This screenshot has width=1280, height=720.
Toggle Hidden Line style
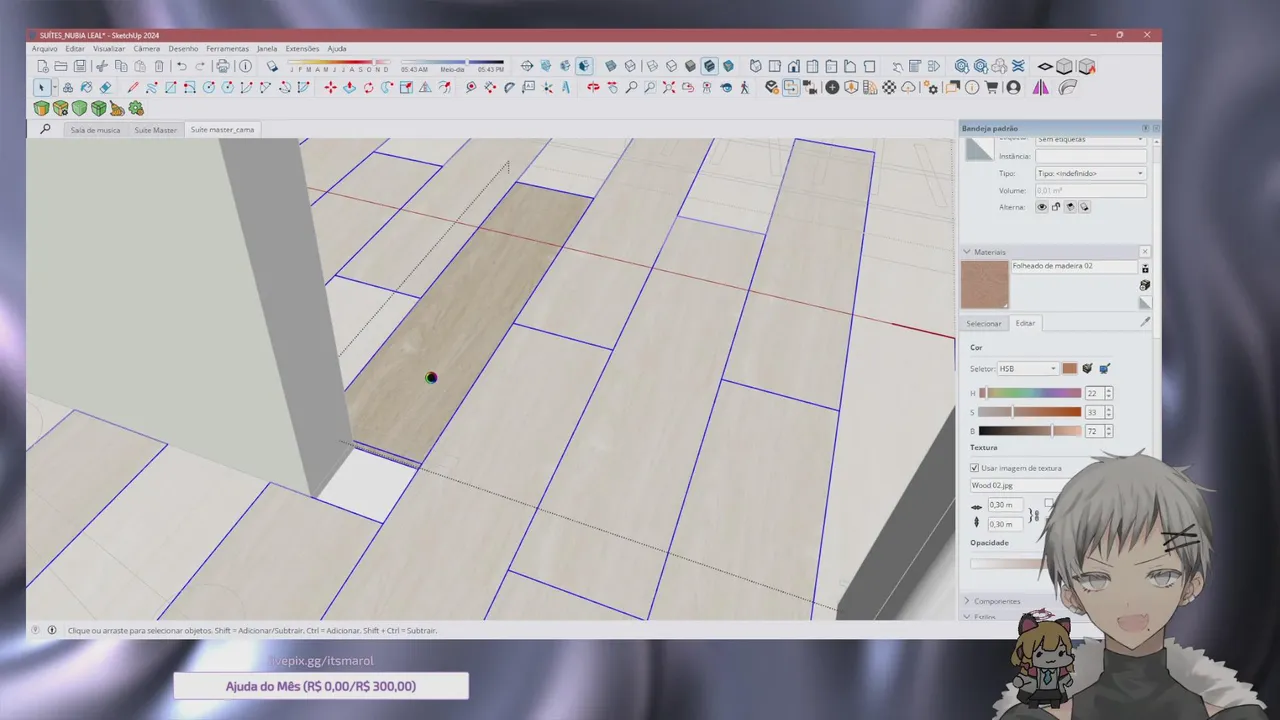671,66
